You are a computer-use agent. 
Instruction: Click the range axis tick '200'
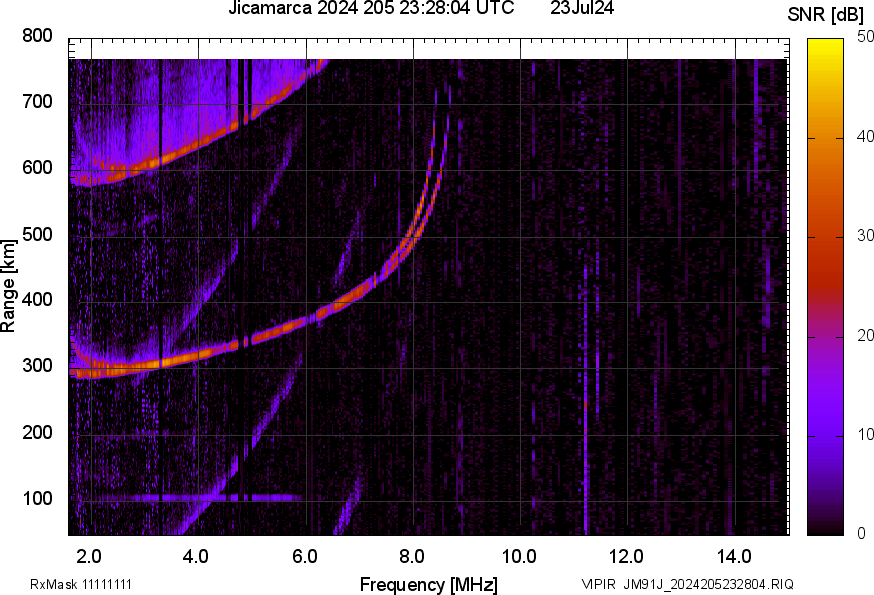[x=37, y=432]
